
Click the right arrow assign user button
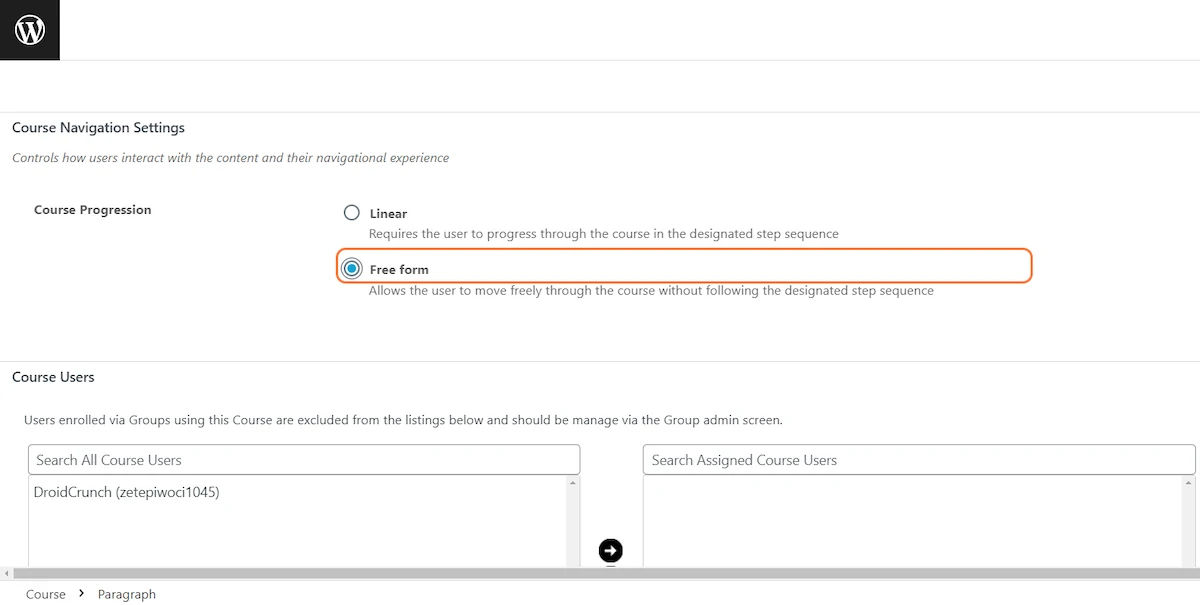coord(610,550)
